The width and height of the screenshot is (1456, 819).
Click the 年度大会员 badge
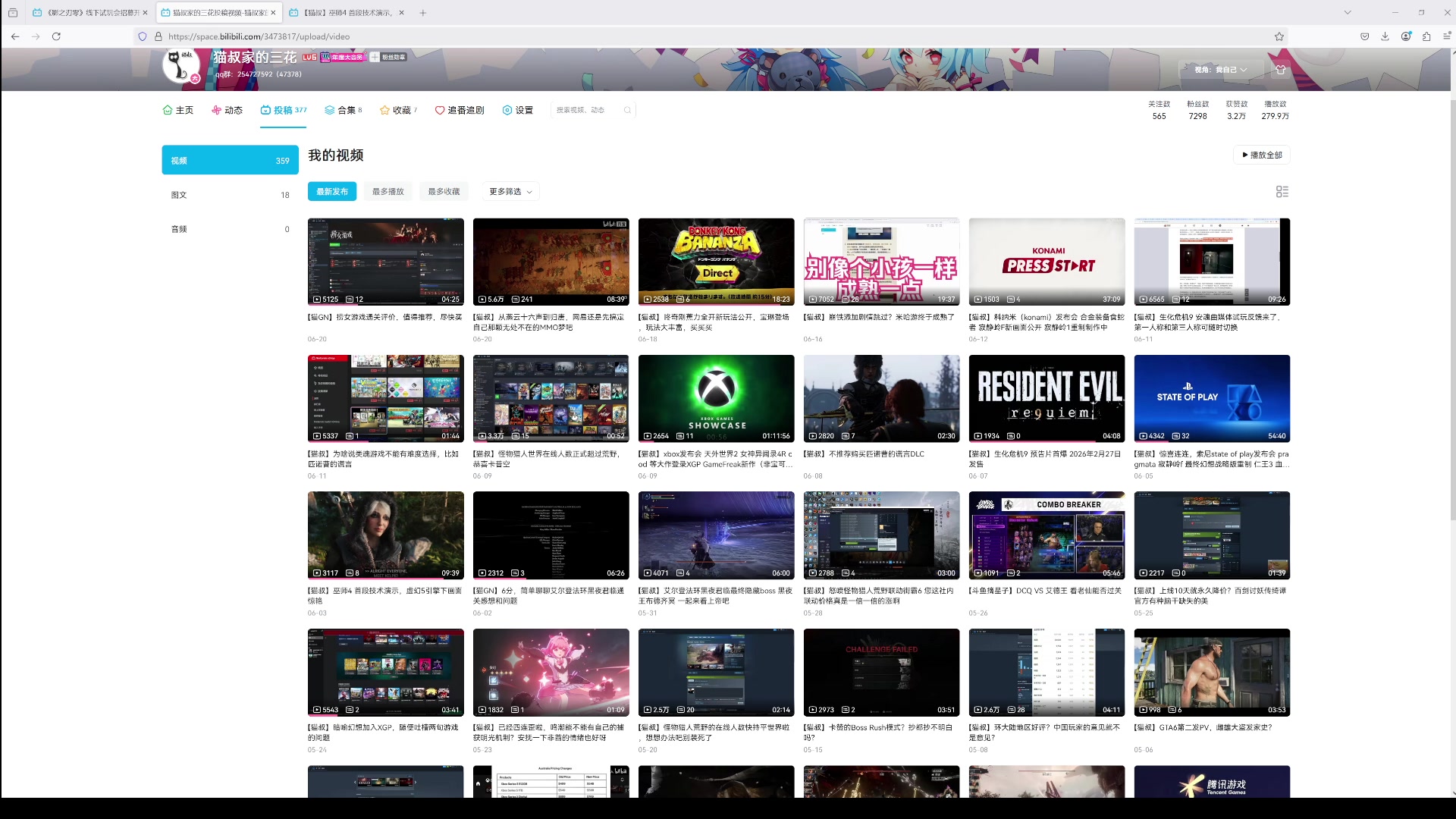pyautogui.click(x=343, y=58)
